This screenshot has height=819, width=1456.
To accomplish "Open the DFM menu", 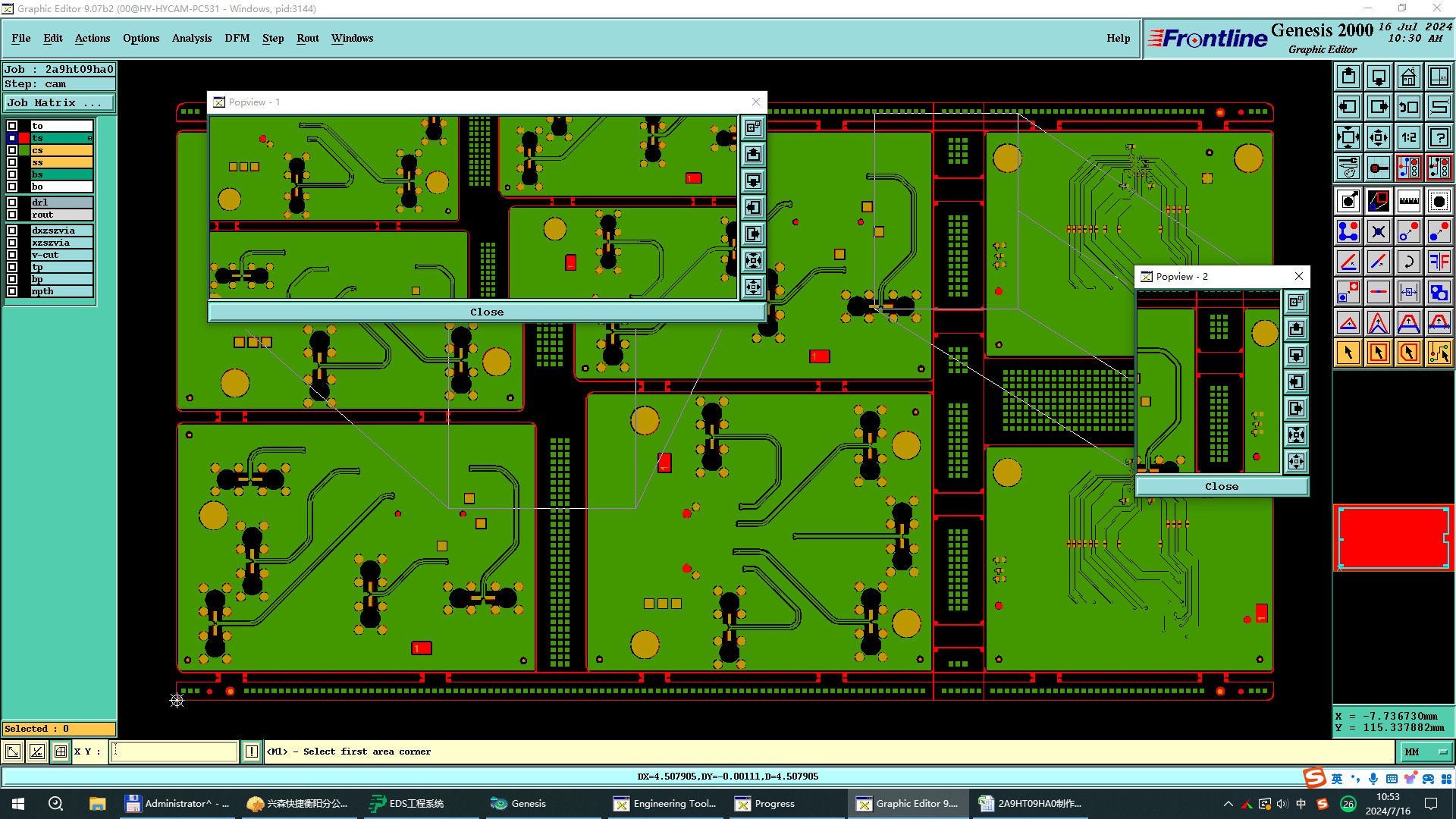I will click(x=237, y=38).
